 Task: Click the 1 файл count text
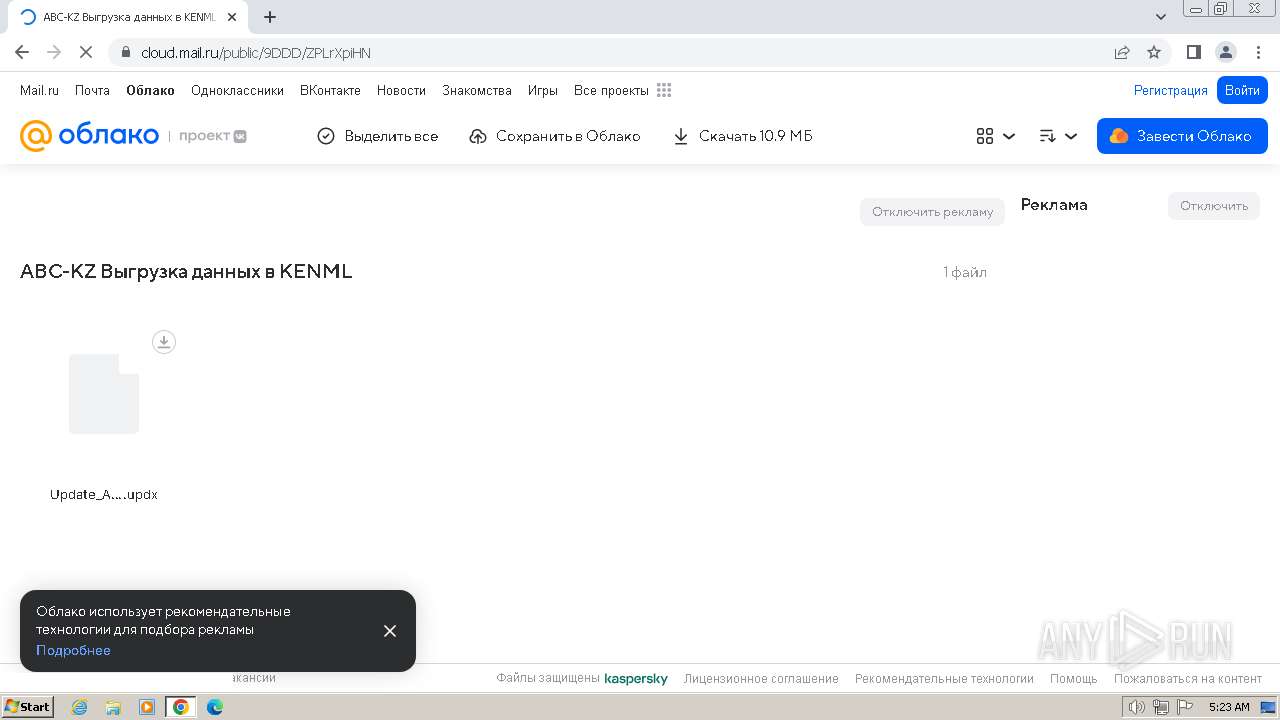(x=965, y=272)
